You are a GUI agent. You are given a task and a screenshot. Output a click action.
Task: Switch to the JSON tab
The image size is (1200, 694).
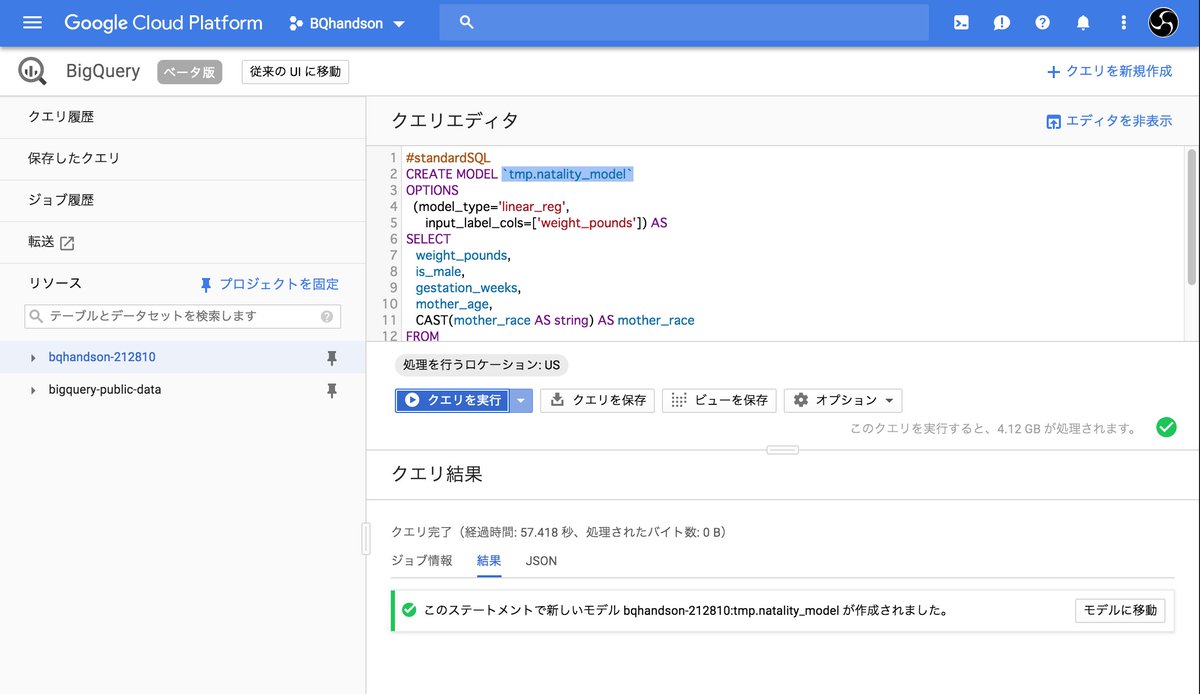[542, 561]
